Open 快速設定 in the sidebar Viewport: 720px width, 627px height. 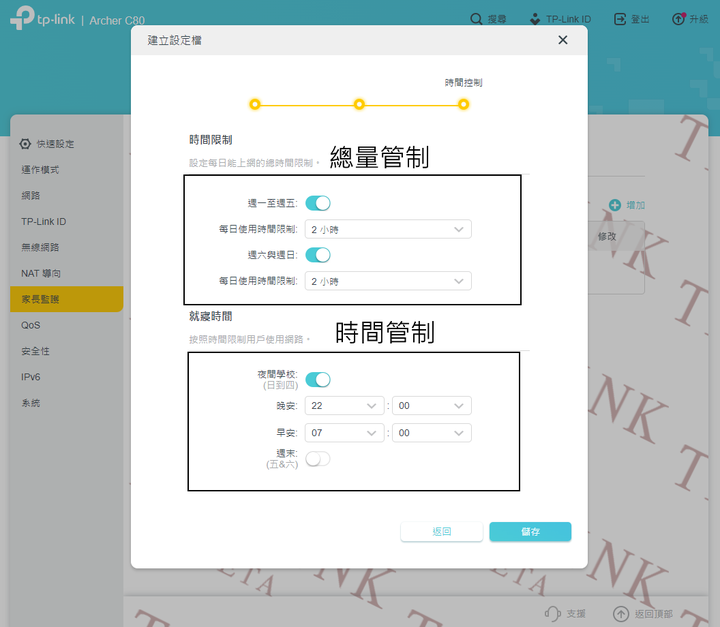55,144
